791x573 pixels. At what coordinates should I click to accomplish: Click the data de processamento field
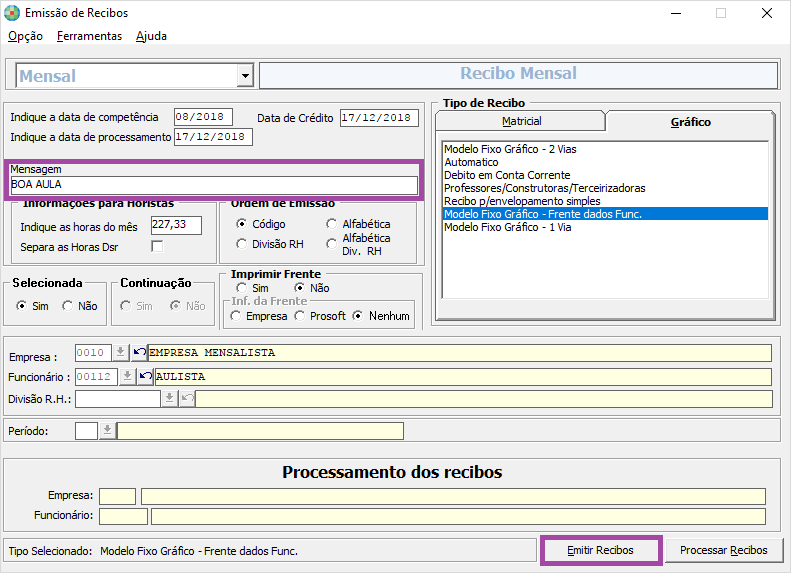(213, 137)
